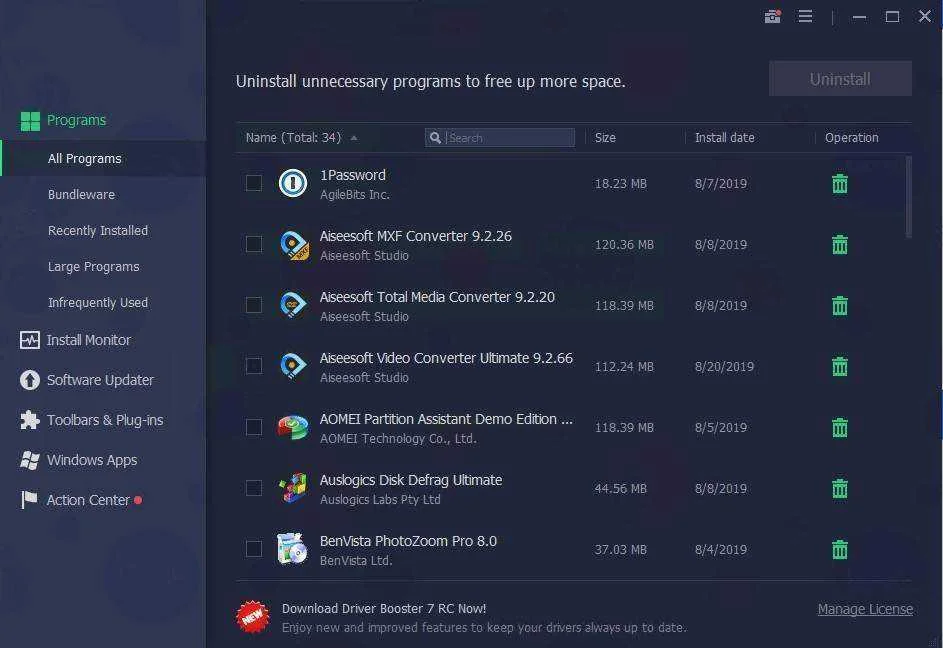Check the AOMEI Partition Assistant checkbox
Image resolution: width=943 pixels, height=648 pixels.
coord(254,427)
